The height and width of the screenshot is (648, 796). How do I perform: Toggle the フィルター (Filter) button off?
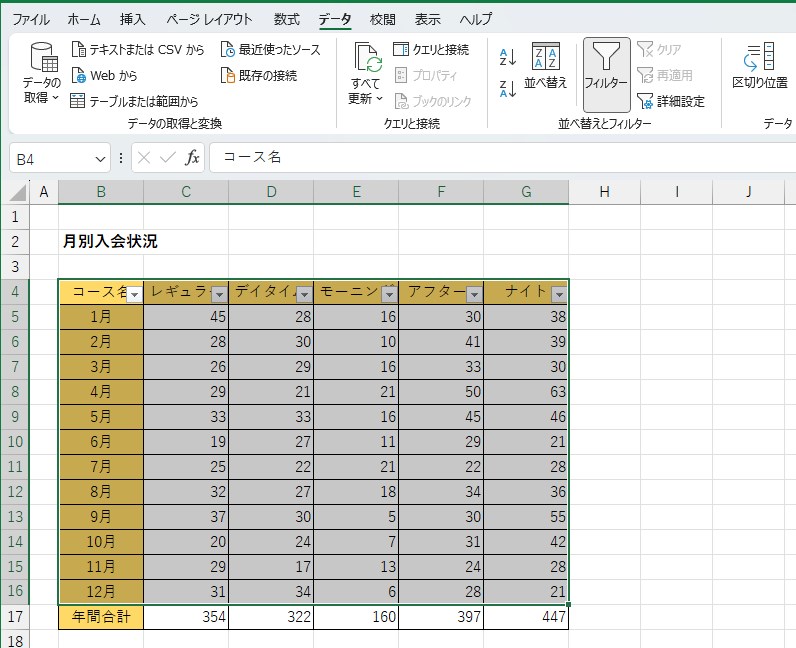[606, 68]
